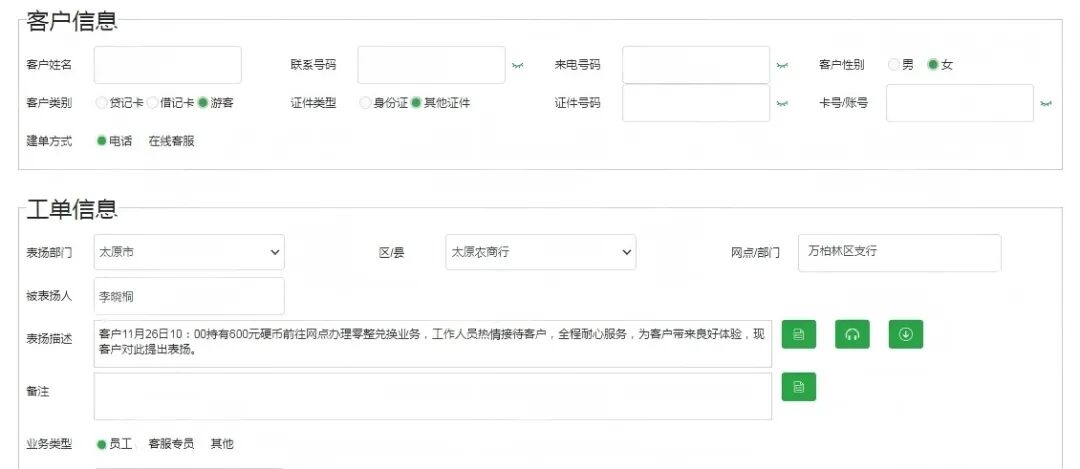Click the 客户姓名 input field
This screenshot has height=469, width=1080.
168,65
